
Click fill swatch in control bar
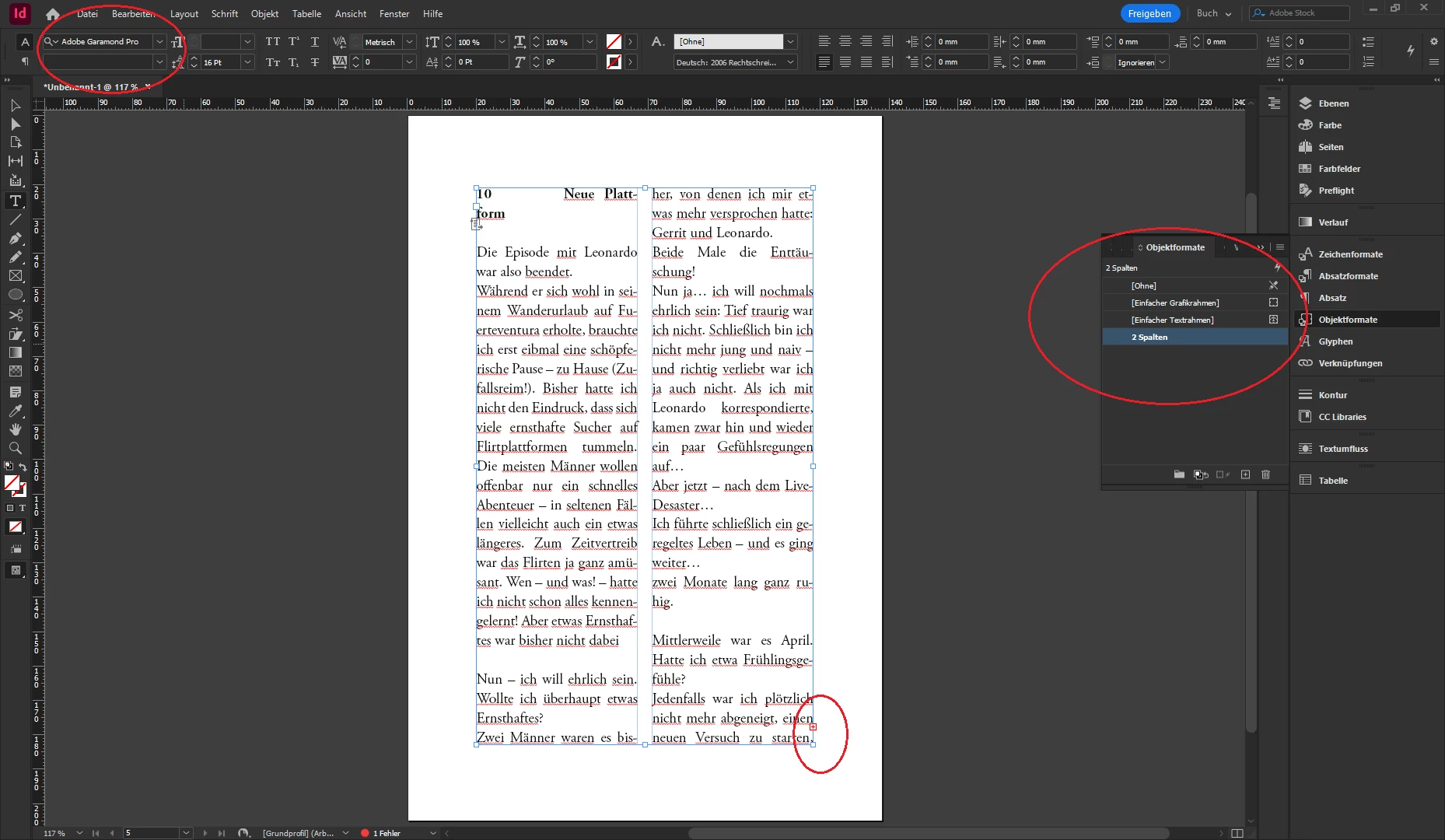pyautogui.click(x=614, y=42)
